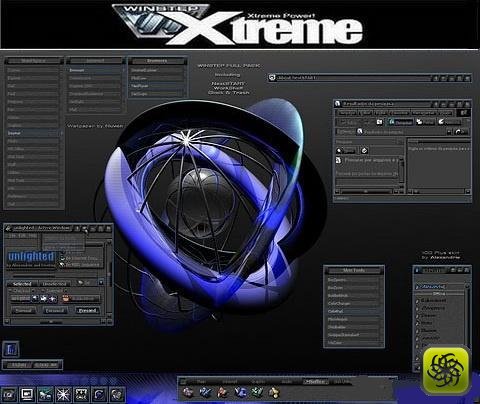Click the Offline group header in ICQ Plus window
480x404 pixels.
click(440, 294)
